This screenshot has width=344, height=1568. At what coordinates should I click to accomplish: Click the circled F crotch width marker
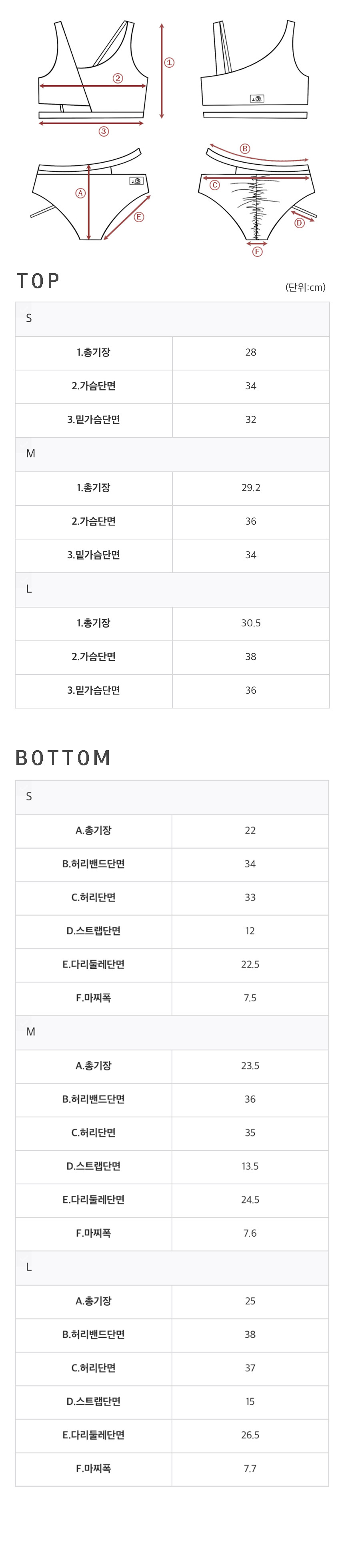pos(257,252)
